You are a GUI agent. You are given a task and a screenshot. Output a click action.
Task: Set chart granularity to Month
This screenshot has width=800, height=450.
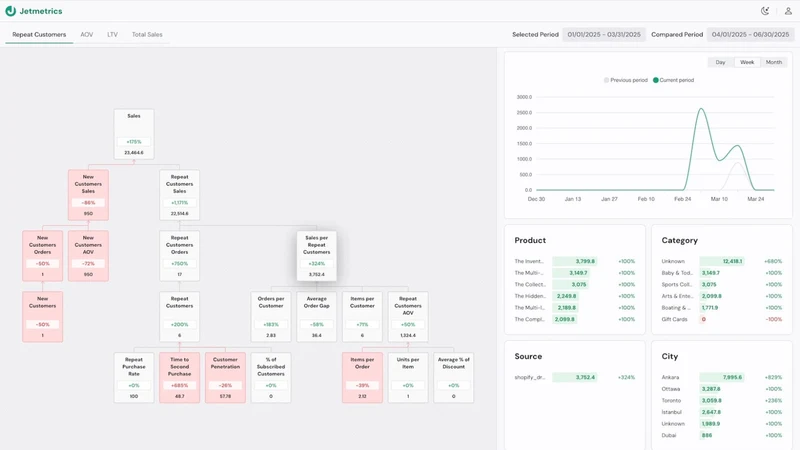coord(773,62)
